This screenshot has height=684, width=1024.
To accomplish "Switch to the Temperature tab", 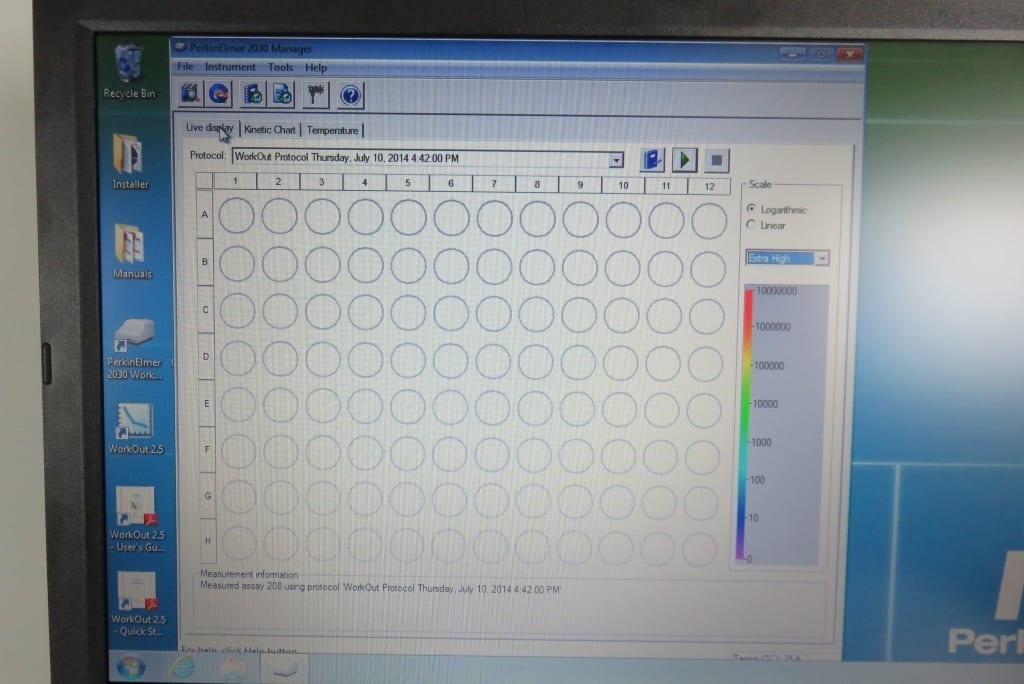I will click(x=333, y=130).
